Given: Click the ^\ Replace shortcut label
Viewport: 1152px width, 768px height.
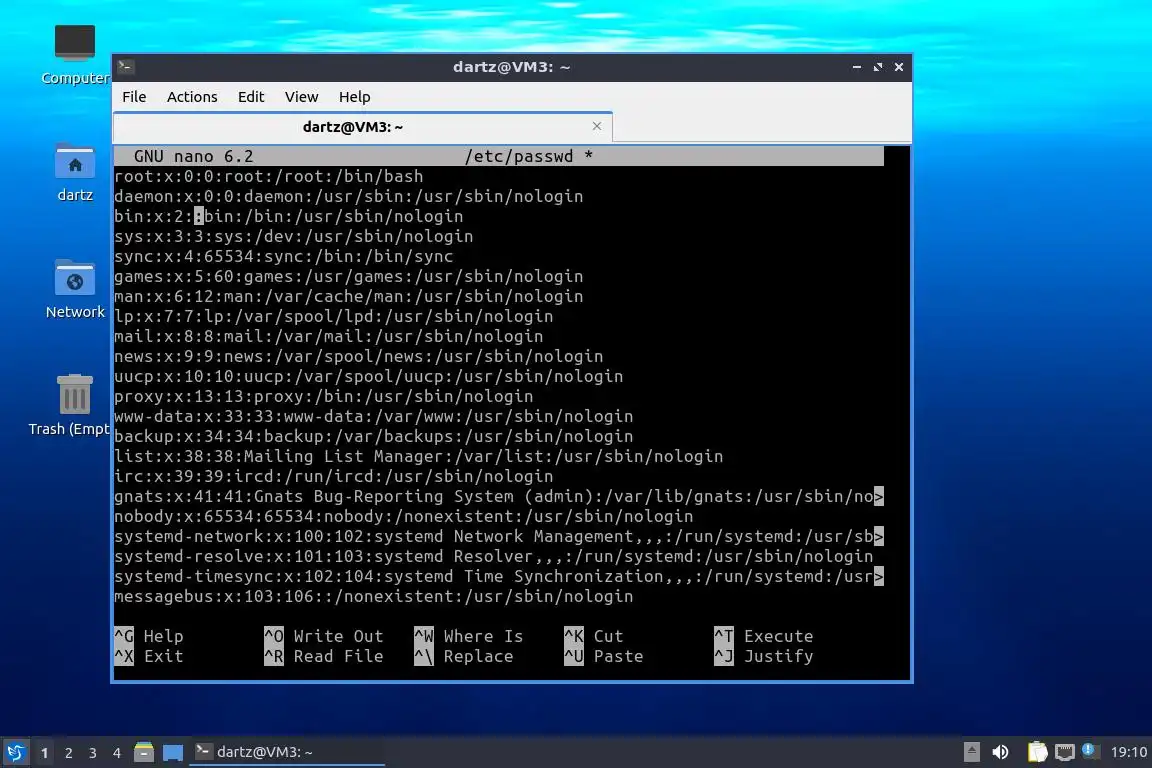Looking at the screenshot, I should 464,656.
